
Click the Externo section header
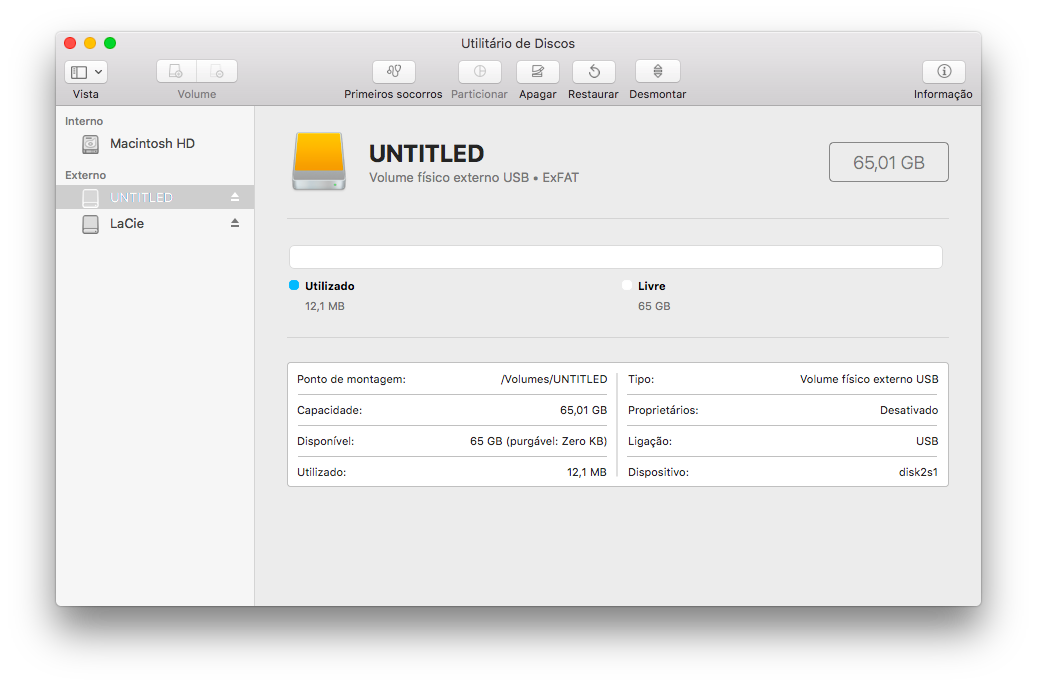85,175
